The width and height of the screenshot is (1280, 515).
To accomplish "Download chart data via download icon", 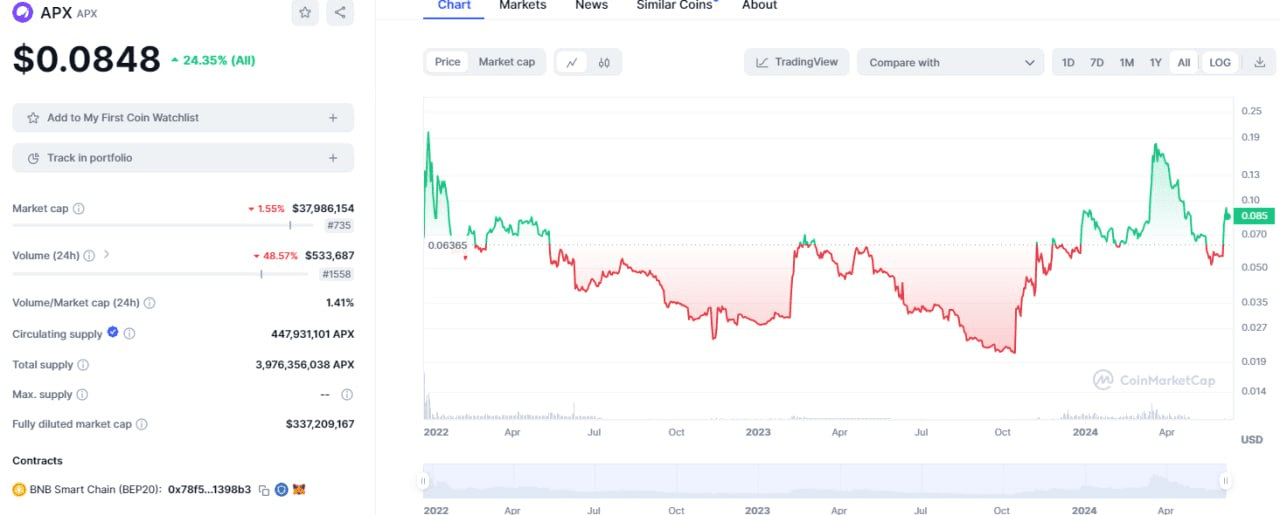I will point(1259,62).
